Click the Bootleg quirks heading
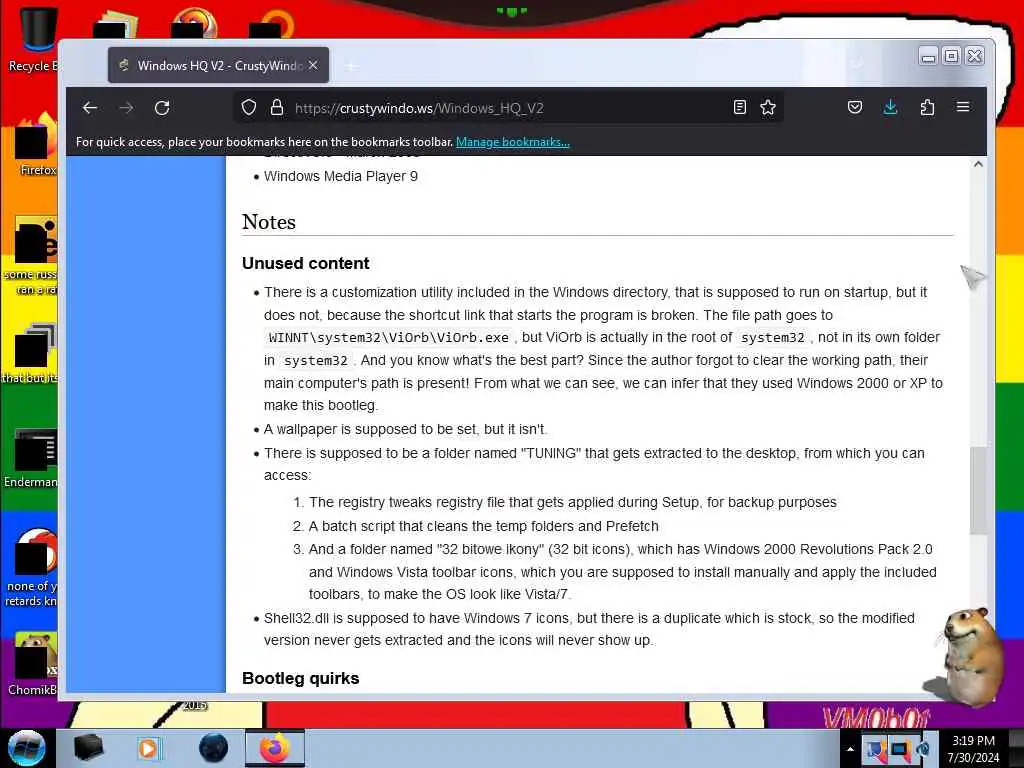The image size is (1024, 768). [x=300, y=679]
